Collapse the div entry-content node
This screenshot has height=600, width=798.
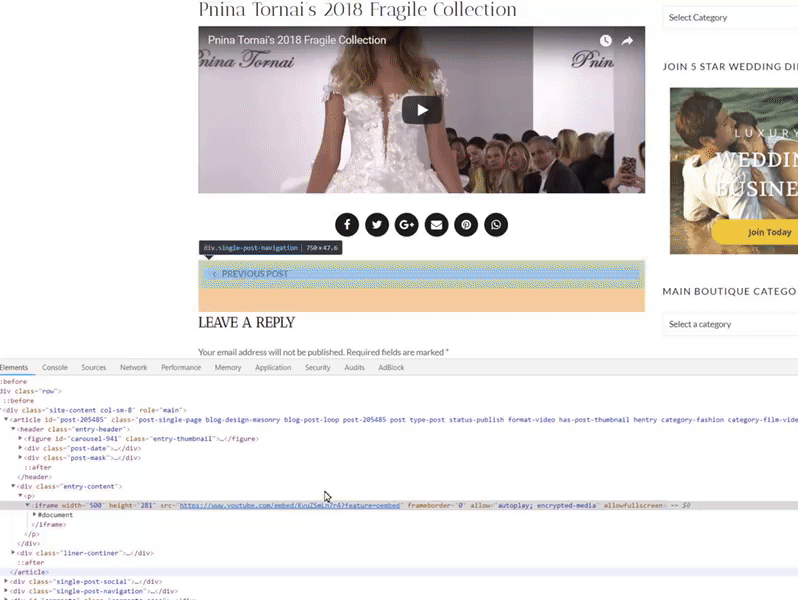point(13,486)
